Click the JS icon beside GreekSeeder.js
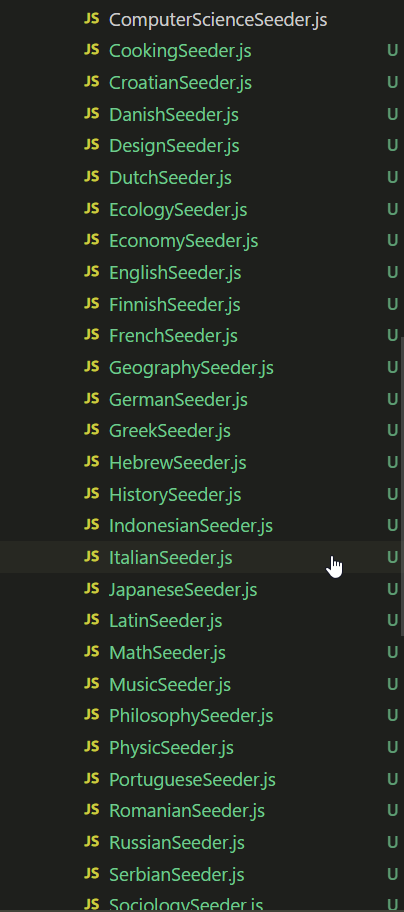 tap(91, 430)
